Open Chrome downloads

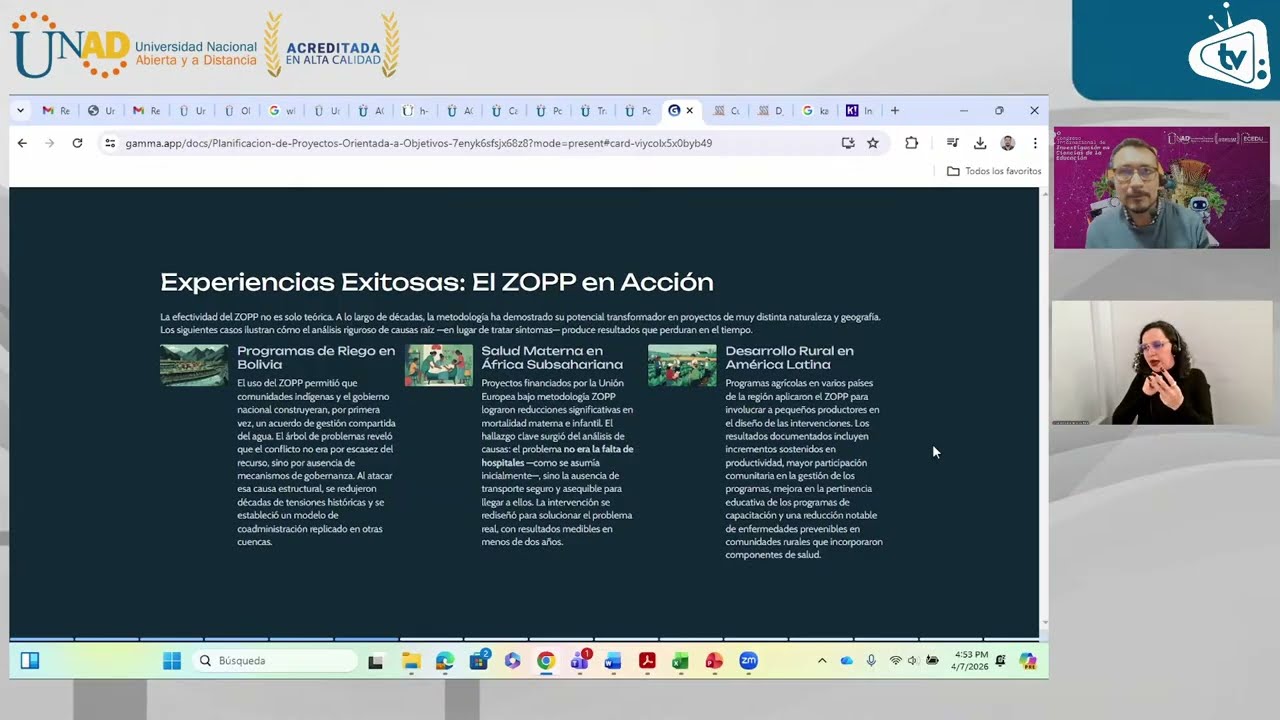click(980, 143)
